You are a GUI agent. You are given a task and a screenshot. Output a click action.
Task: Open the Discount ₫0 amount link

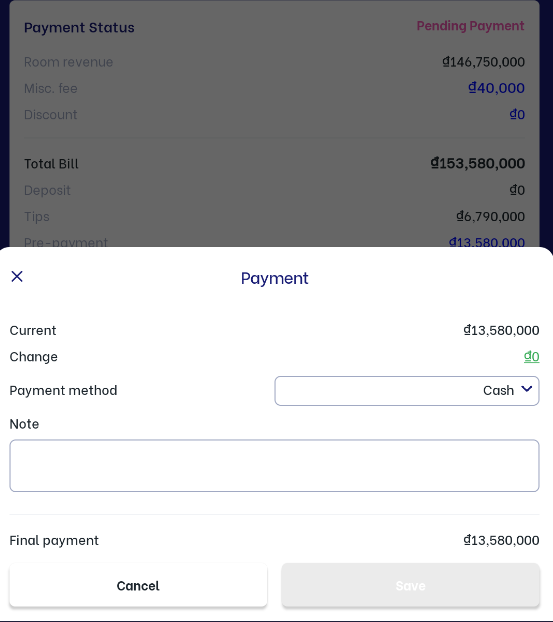517,114
